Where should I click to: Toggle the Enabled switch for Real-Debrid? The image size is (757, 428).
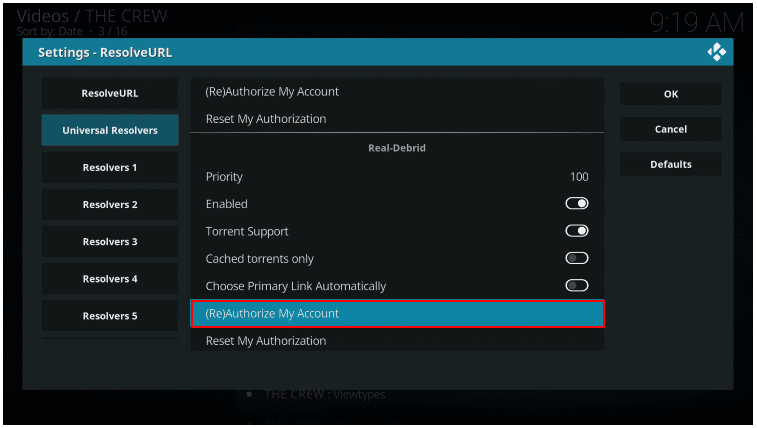(577, 204)
